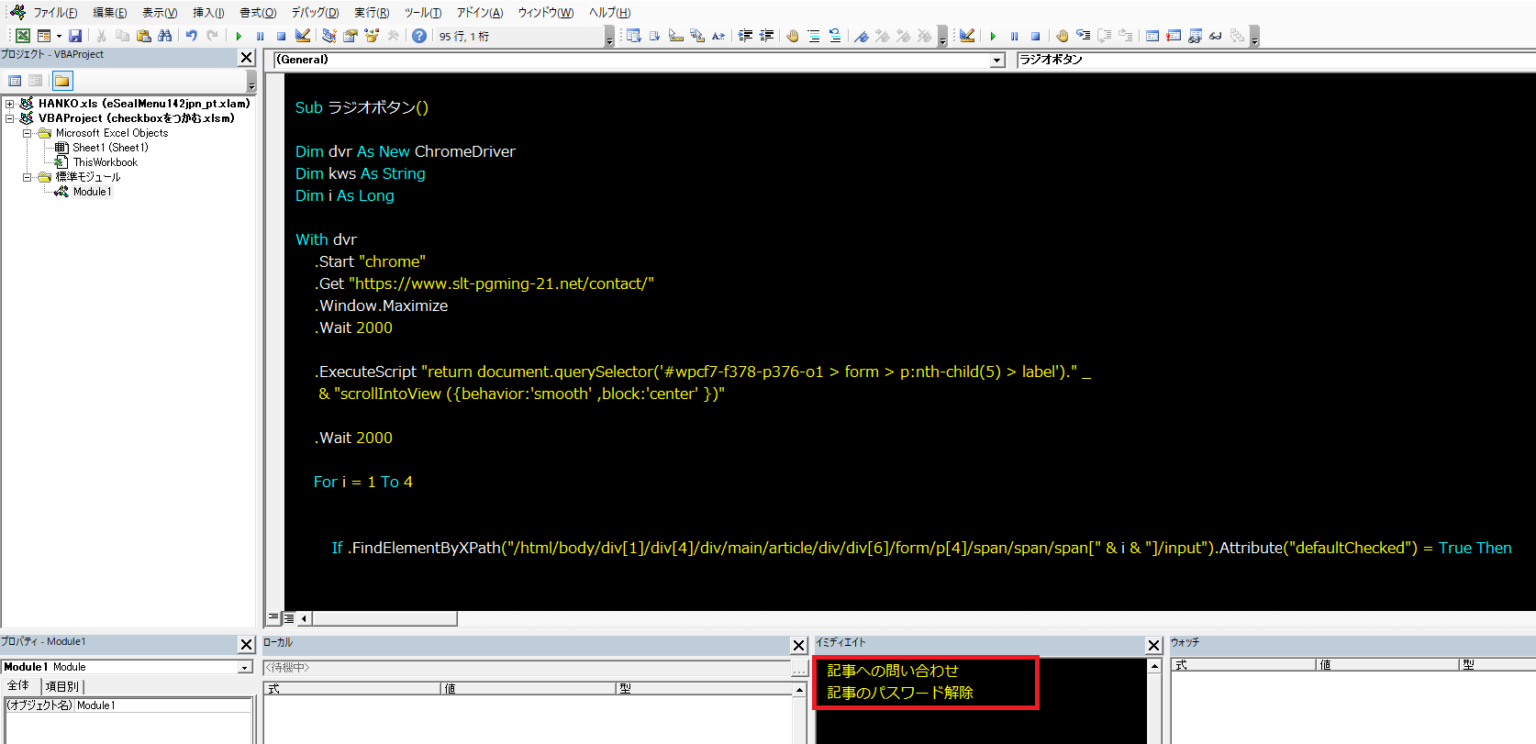Click the Save icon in the toolbar

(75, 36)
